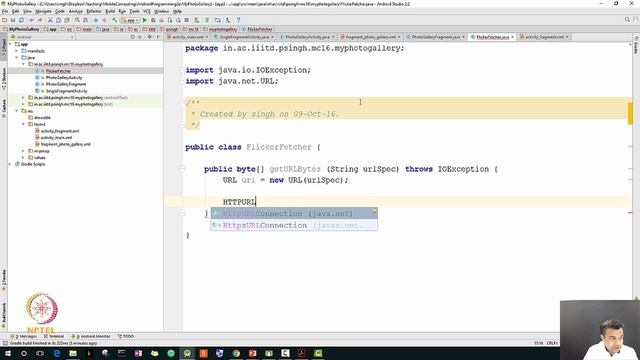Switch to the SingleFragmentActivity.java tab
Screen dimensions: 640x360
point(244,37)
